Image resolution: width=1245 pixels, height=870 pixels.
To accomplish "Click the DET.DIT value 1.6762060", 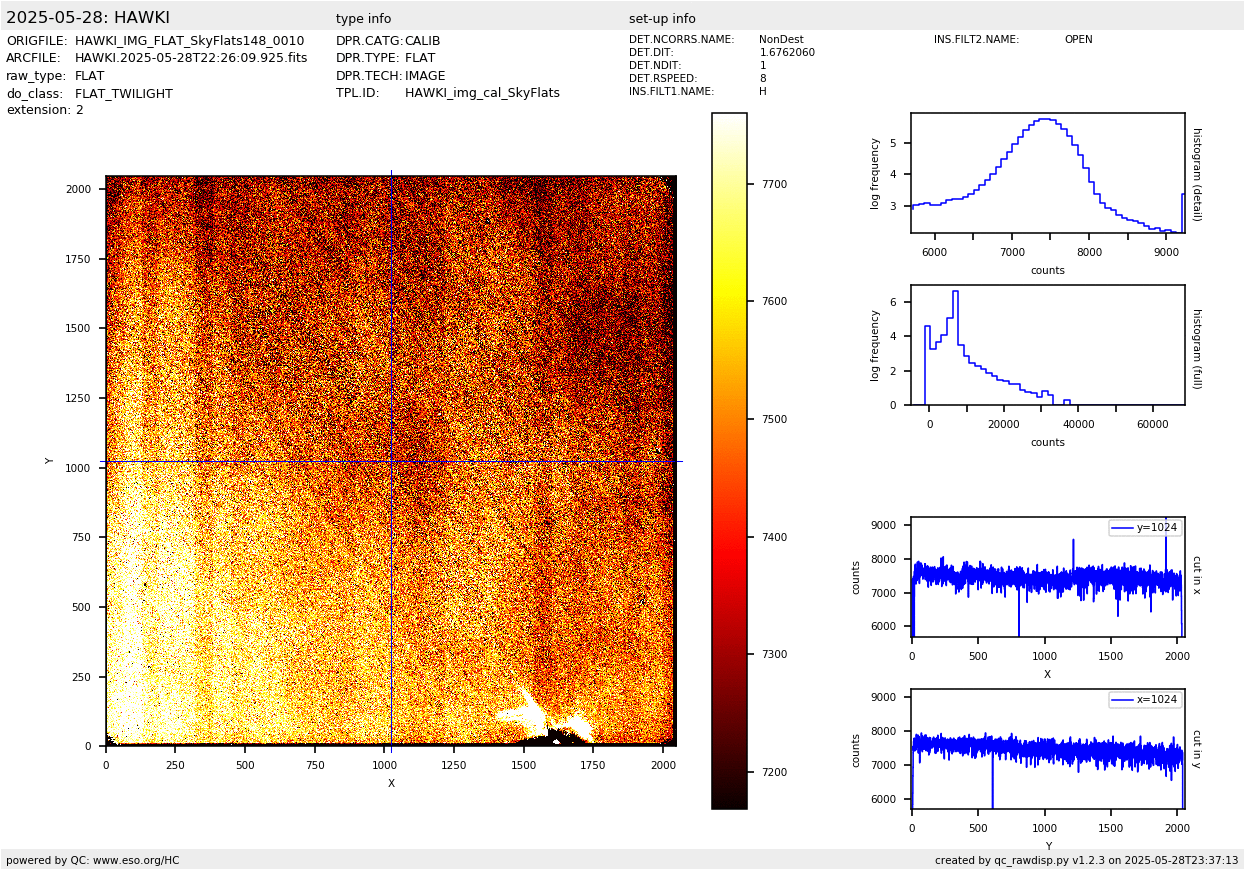I will click(x=787, y=53).
